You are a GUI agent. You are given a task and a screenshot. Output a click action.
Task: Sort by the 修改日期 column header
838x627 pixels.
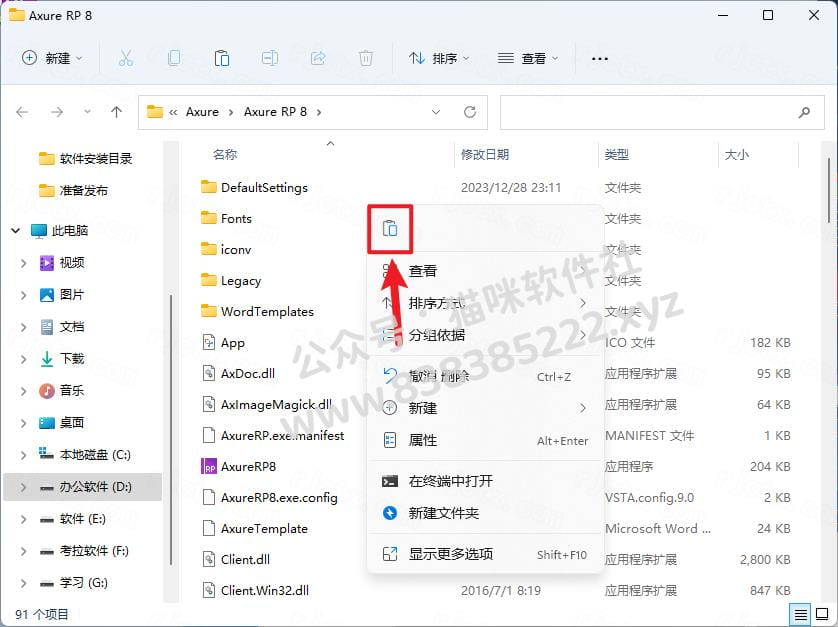(x=485, y=154)
